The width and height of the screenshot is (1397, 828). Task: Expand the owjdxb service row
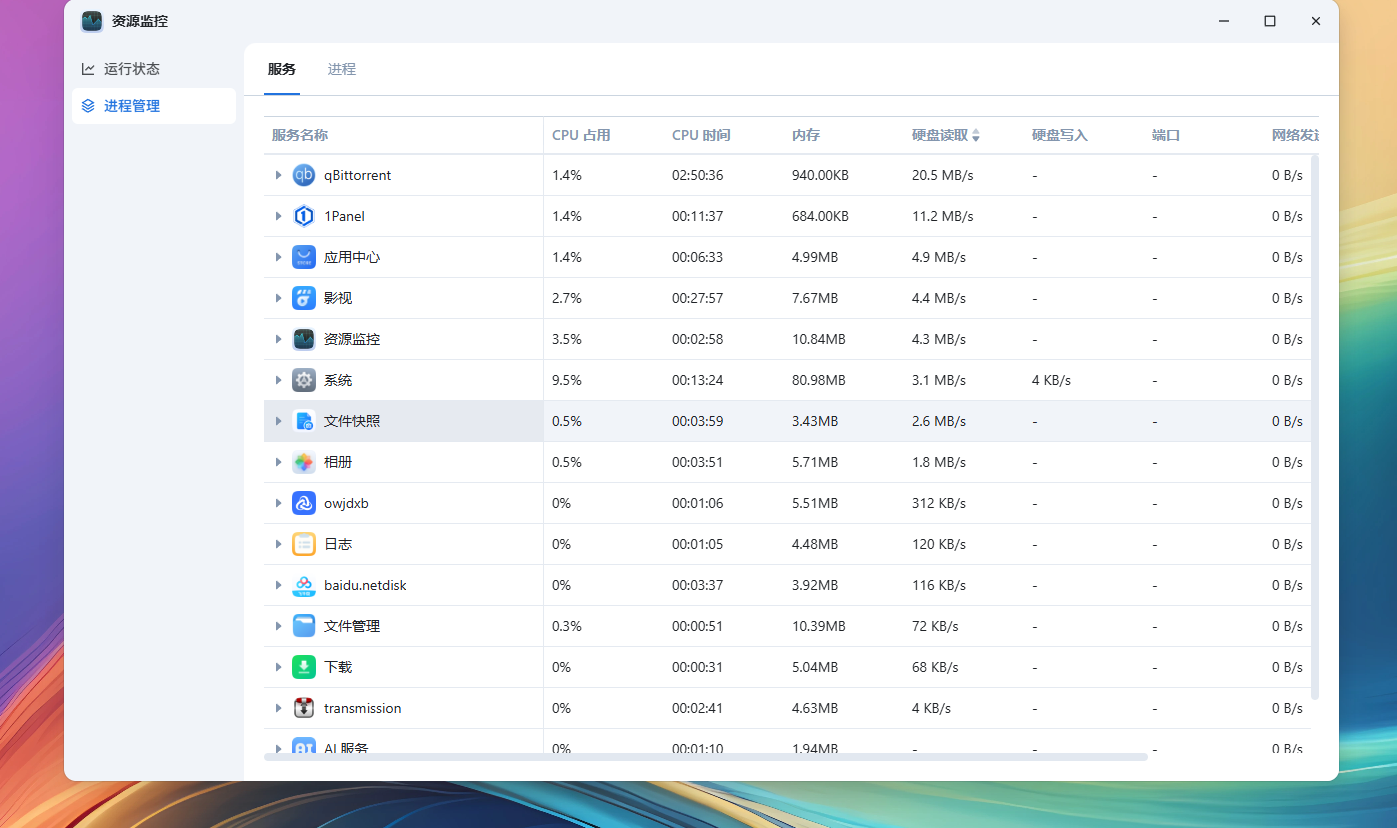pyautogui.click(x=278, y=503)
